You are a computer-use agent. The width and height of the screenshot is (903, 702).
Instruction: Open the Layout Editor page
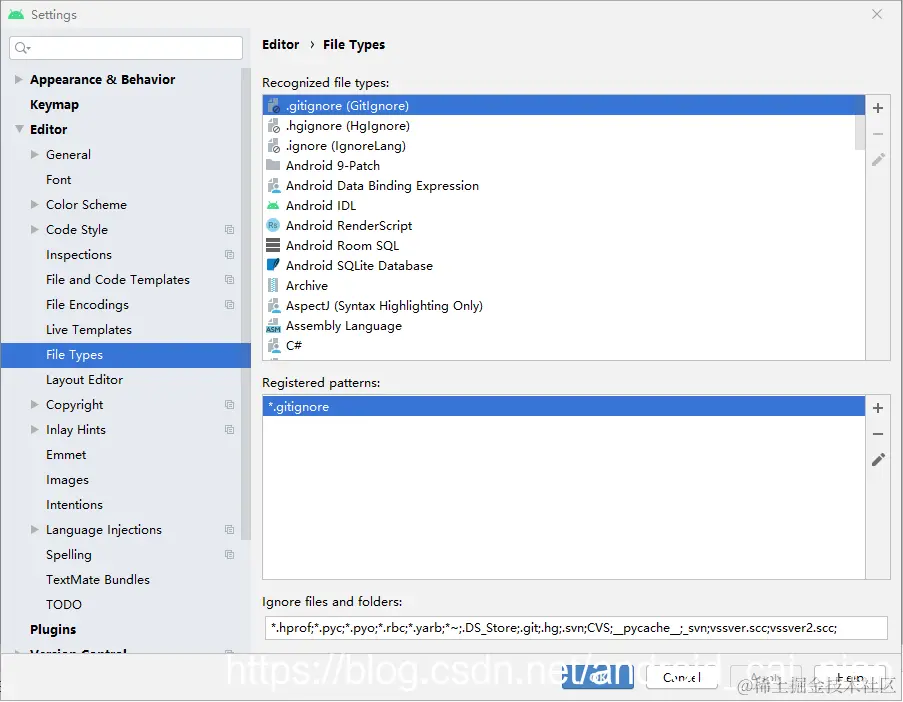pos(84,380)
